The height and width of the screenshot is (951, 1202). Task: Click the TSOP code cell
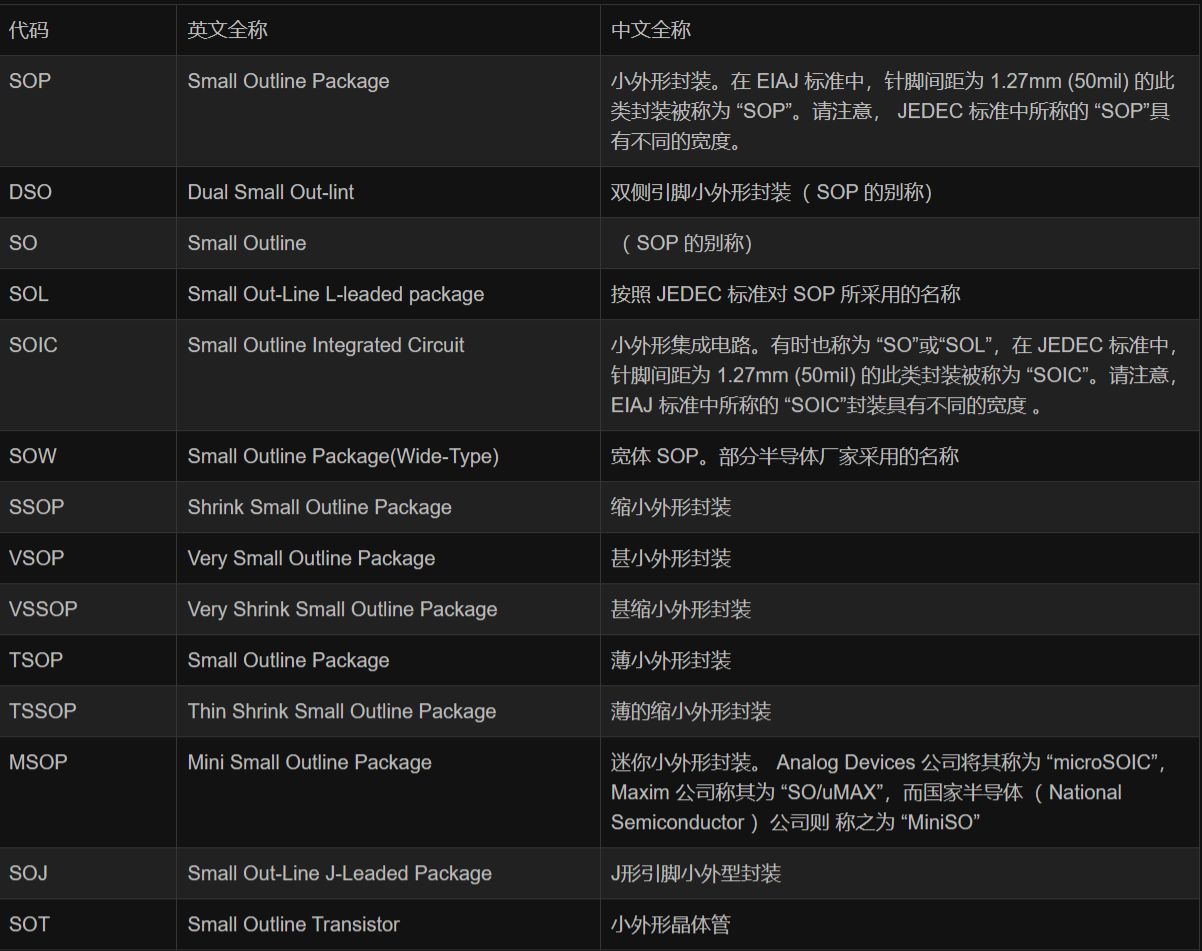click(30, 660)
